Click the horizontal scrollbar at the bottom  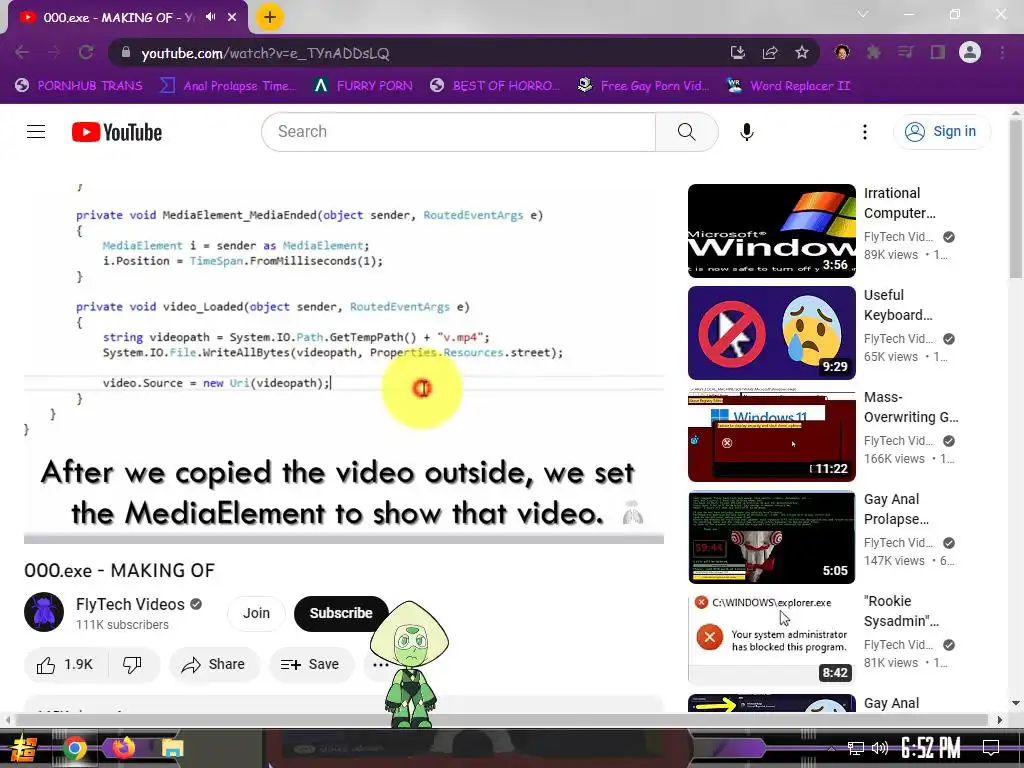tap(503, 720)
